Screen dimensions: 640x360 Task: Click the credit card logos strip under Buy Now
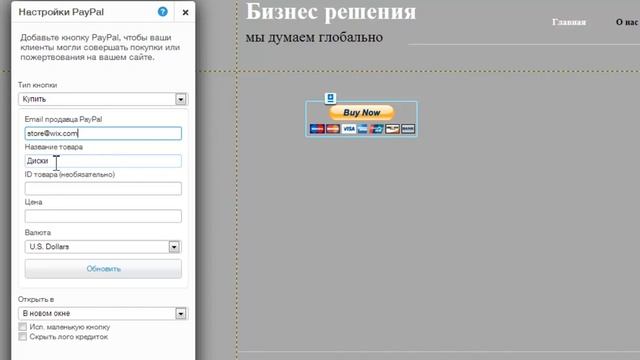click(362, 129)
